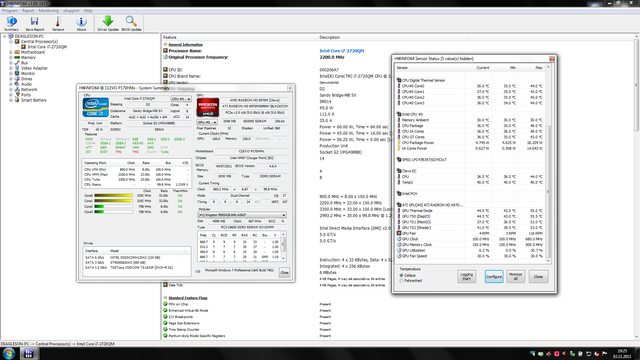Open the Help menu
Screen dimensions: 640x360
coord(88,11)
